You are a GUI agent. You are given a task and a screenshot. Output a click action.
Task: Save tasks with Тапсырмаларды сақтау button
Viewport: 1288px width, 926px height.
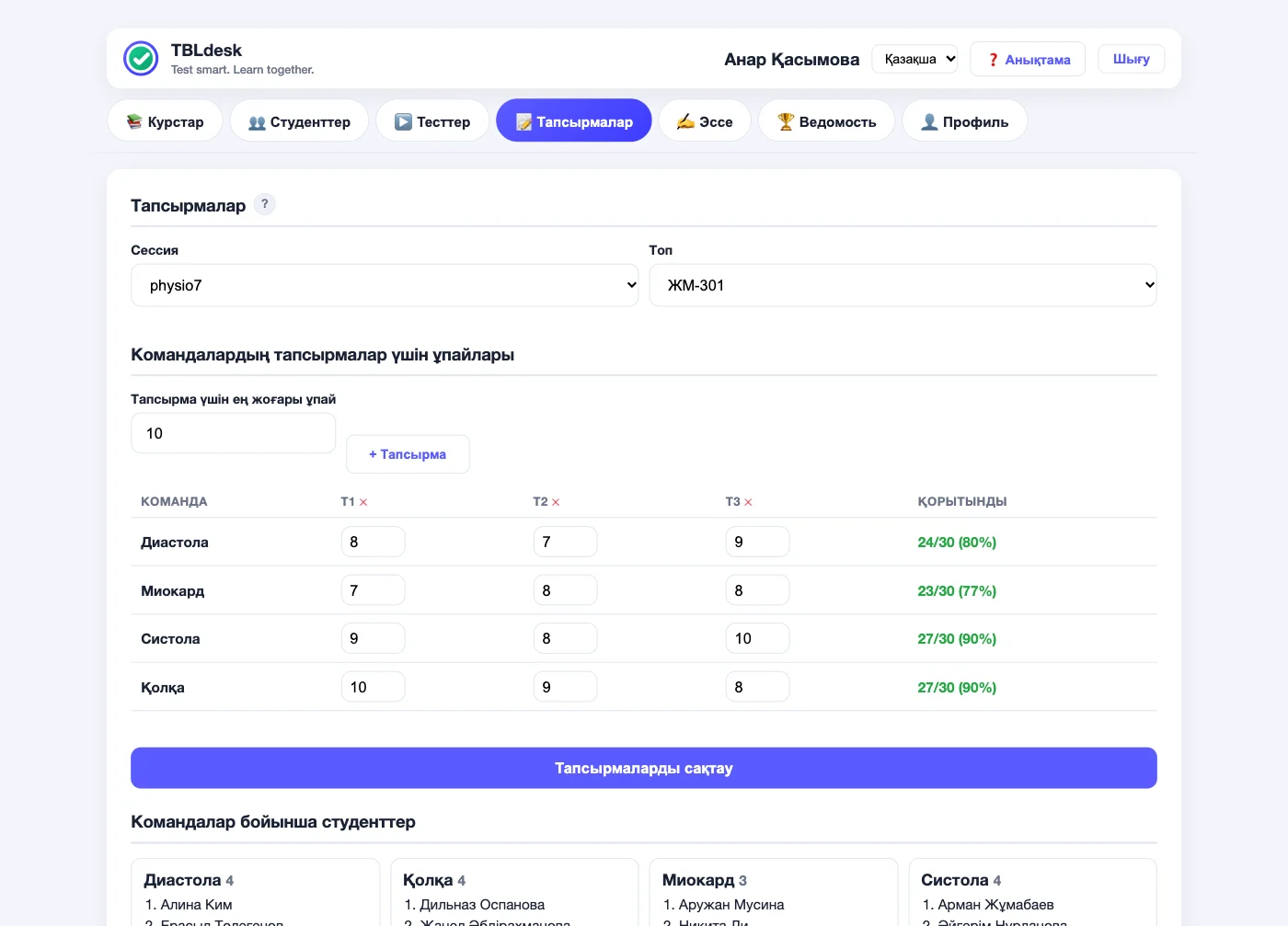[x=644, y=768]
